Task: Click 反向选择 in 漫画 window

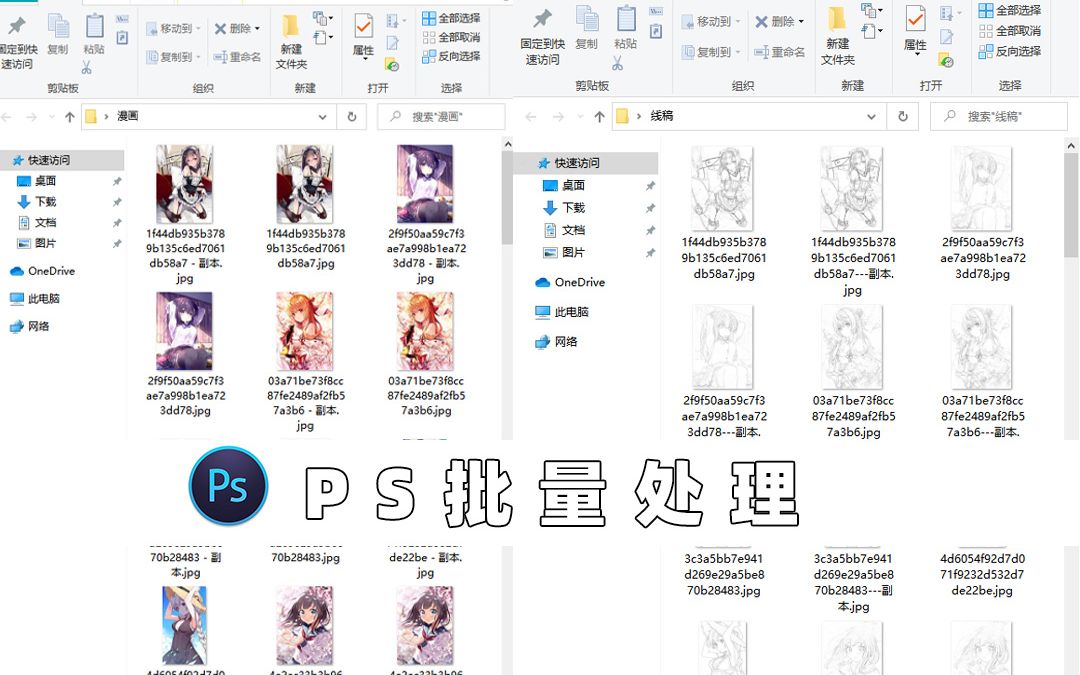Action: (451, 56)
